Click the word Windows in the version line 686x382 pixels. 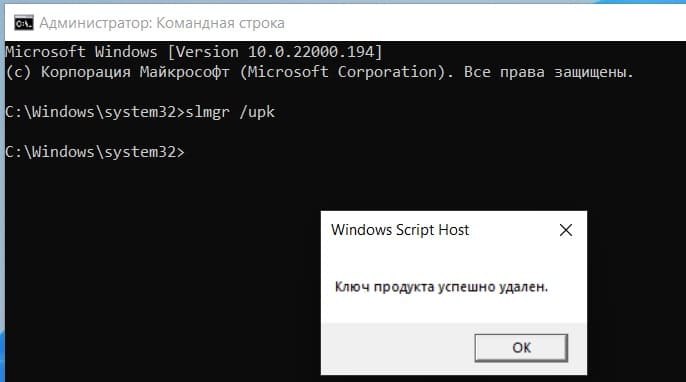pos(126,52)
